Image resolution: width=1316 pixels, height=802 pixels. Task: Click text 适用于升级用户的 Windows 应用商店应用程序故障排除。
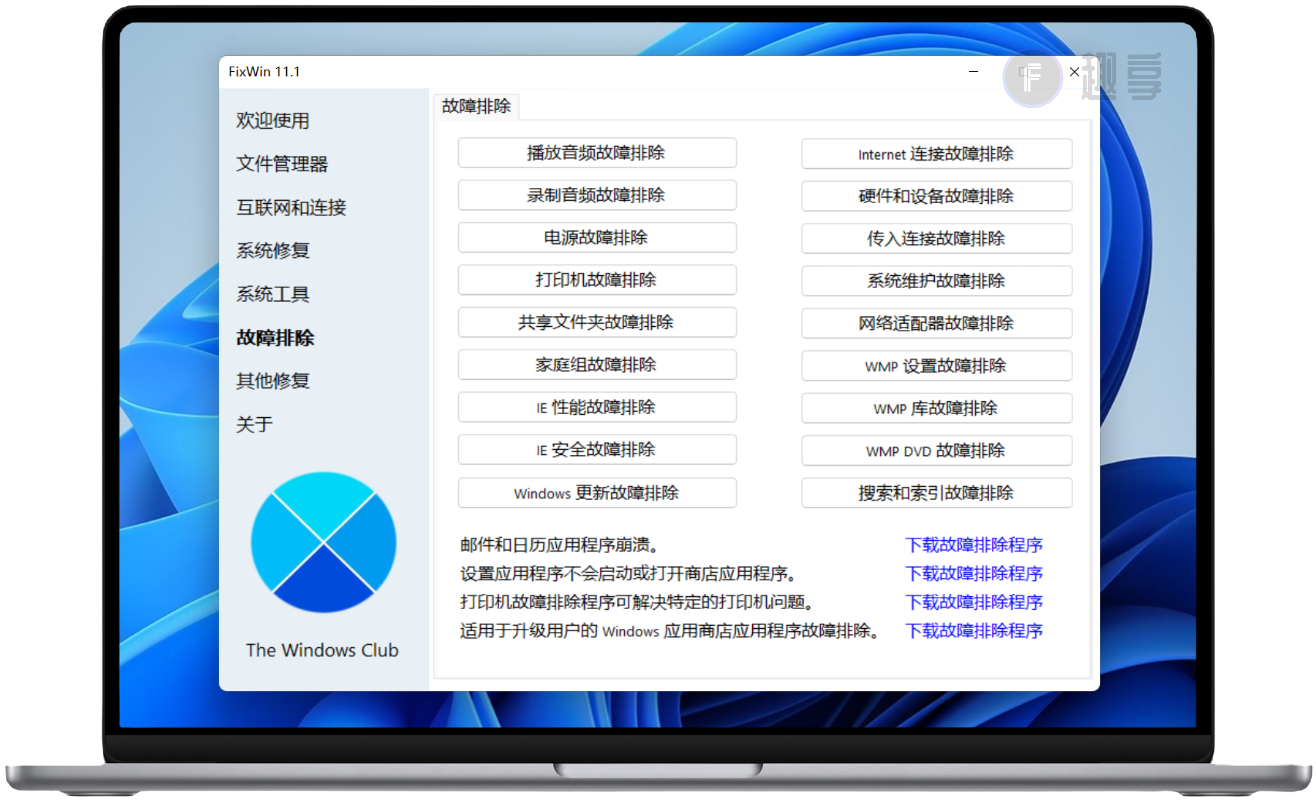pyautogui.click(x=670, y=631)
